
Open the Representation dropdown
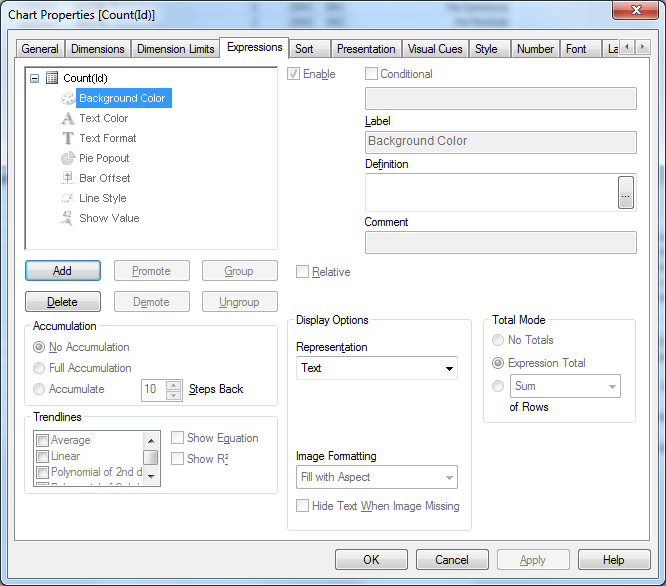point(377,368)
